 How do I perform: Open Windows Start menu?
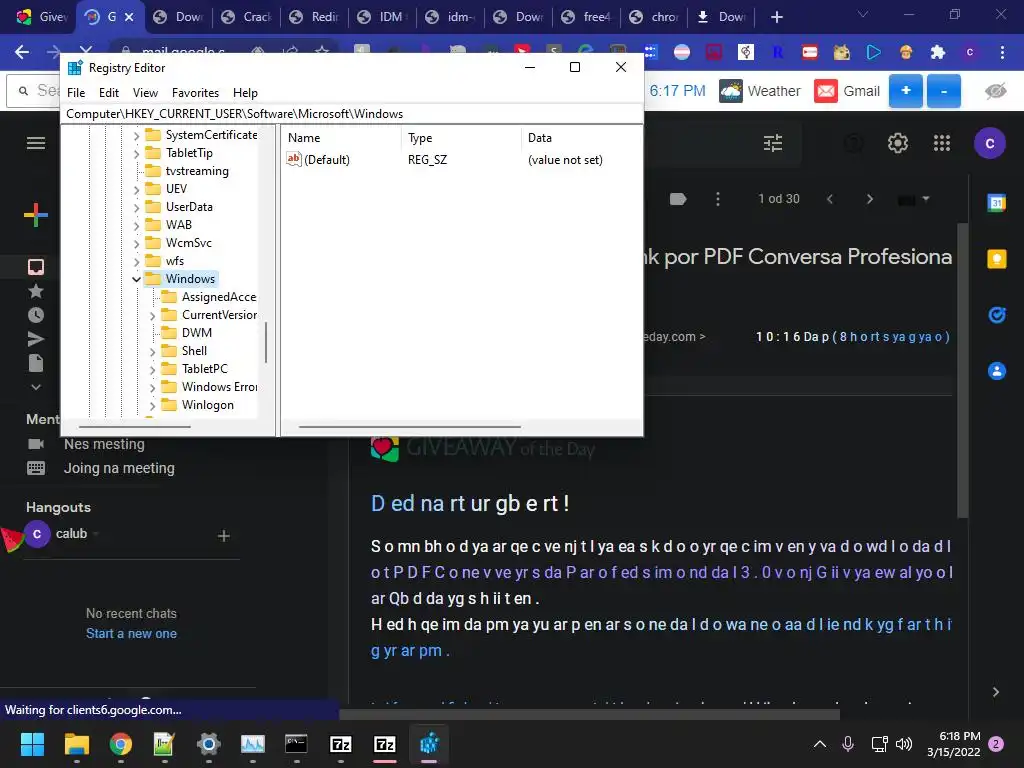click(x=32, y=744)
